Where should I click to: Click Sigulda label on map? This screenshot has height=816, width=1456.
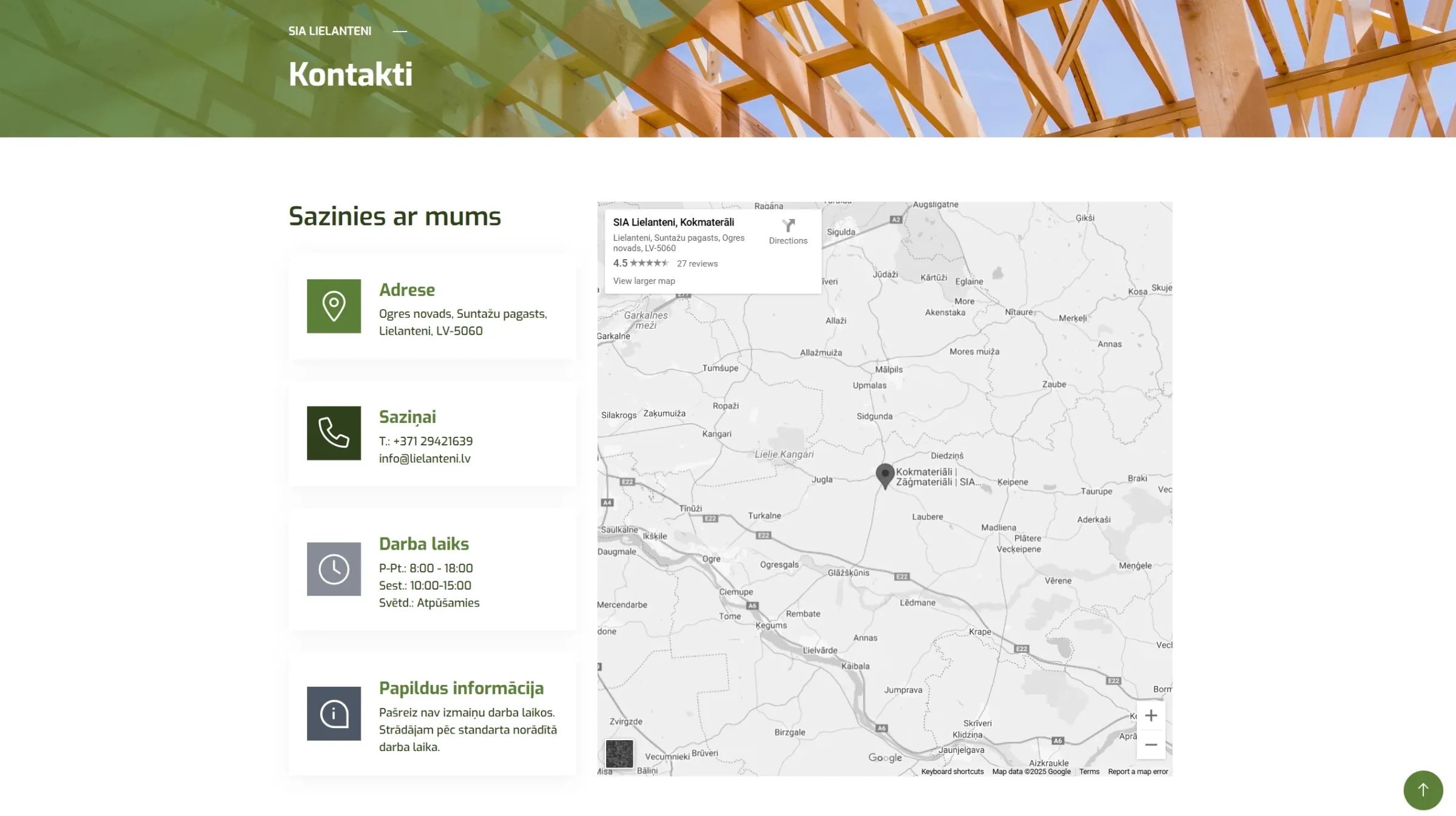click(841, 232)
